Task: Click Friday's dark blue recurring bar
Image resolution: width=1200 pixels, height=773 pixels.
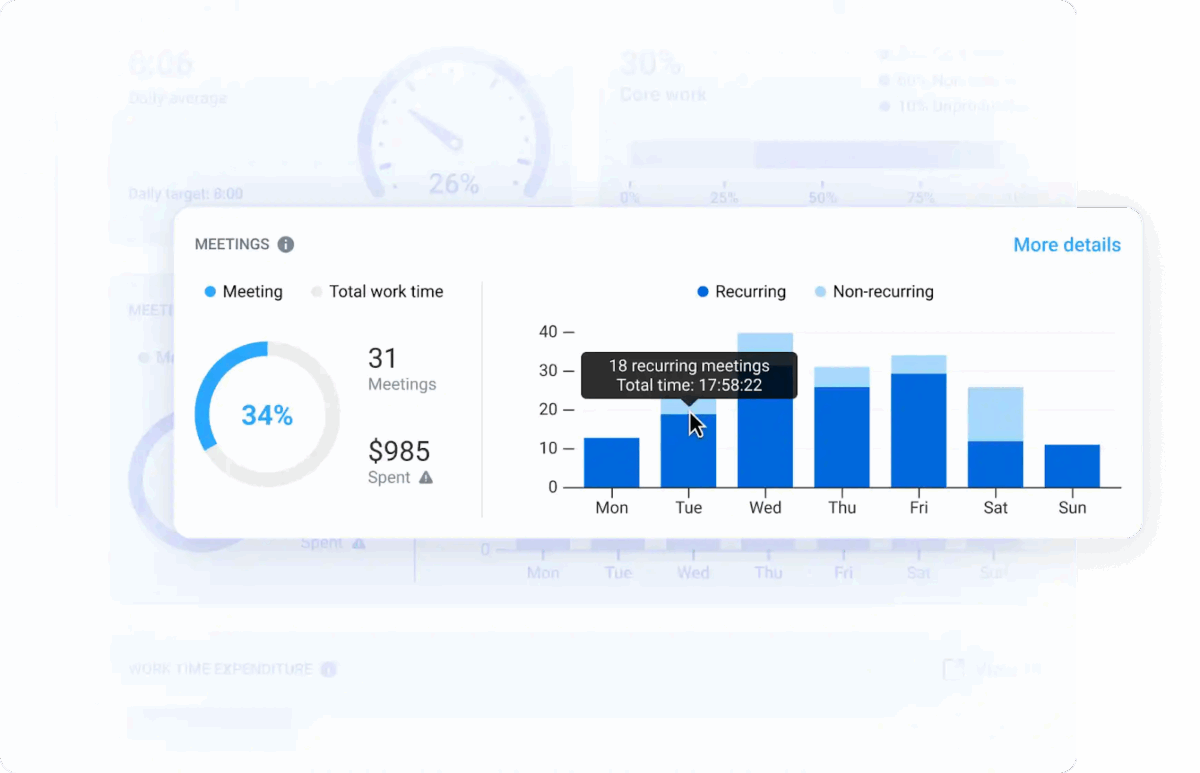Action: pos(918,430)
